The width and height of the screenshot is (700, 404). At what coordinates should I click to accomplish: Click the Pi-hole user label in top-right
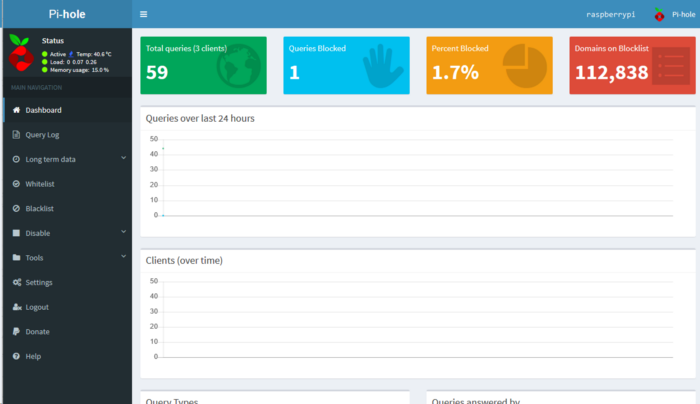[683, 14]
